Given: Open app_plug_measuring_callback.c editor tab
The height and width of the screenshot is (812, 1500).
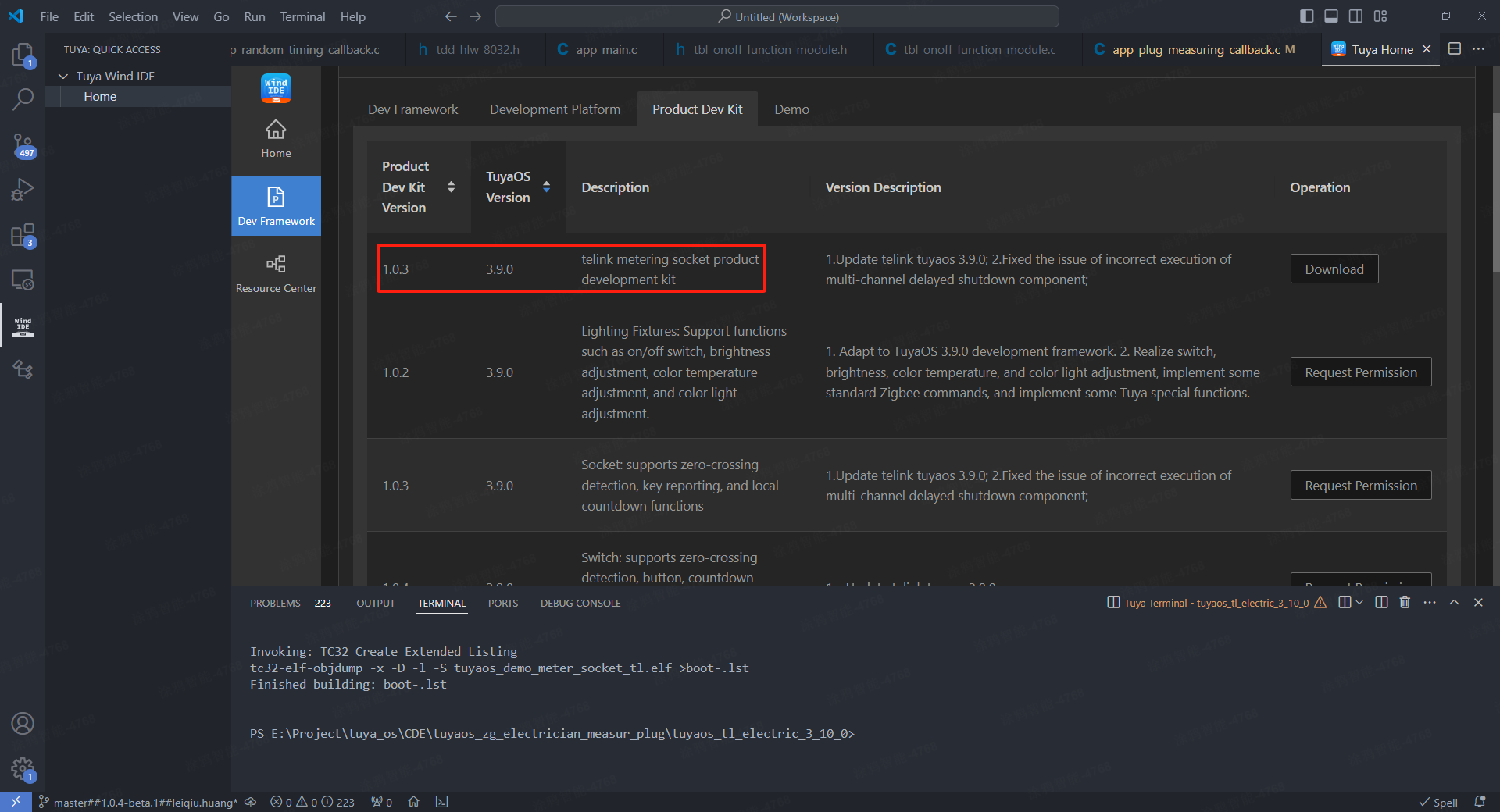Looking at the screenshot, I should click(x=1196, y=49).
